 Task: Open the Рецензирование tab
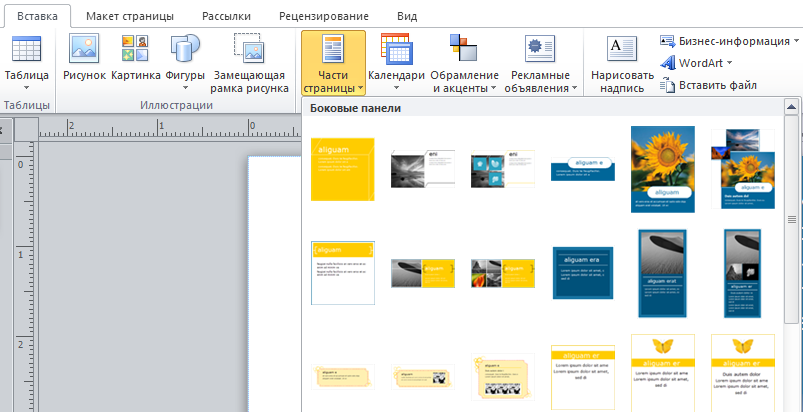tap(323, 17)
